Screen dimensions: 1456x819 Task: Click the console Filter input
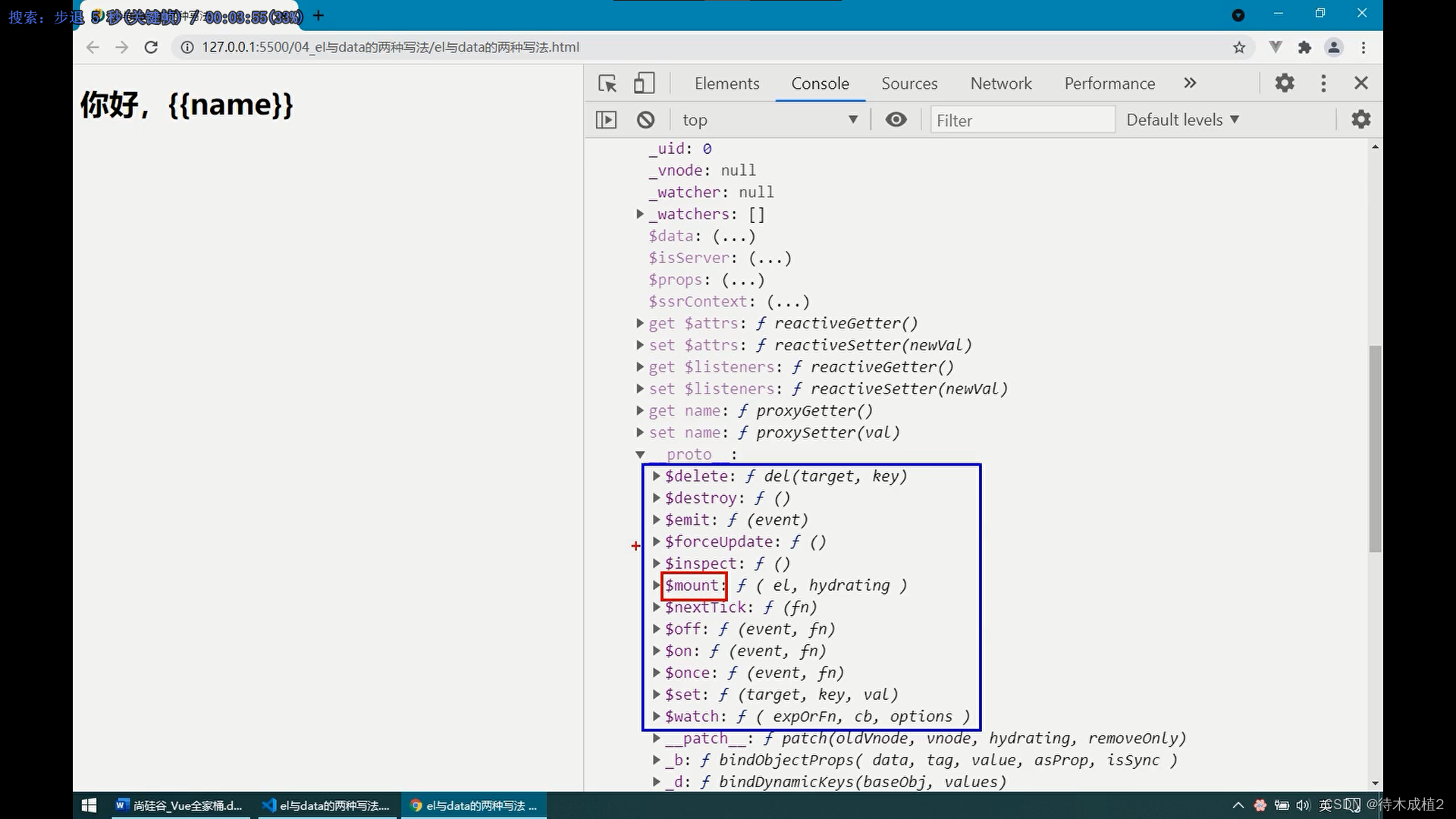[1022, 120]
